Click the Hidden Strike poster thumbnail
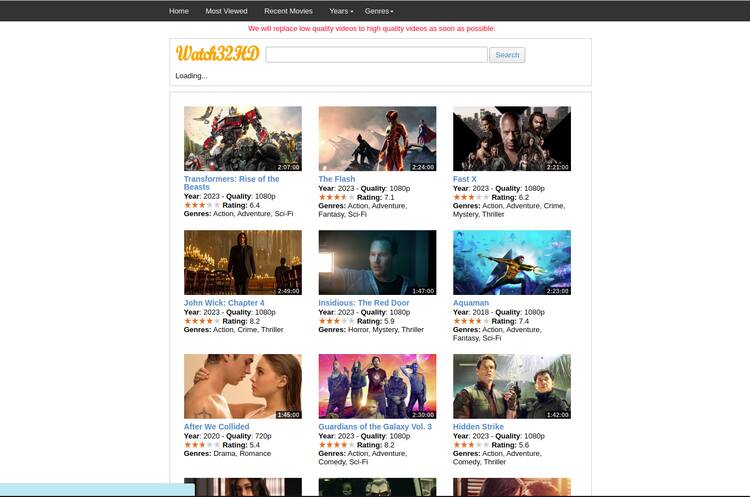Viewport: 750px width, 497px height. pos(512,386)
